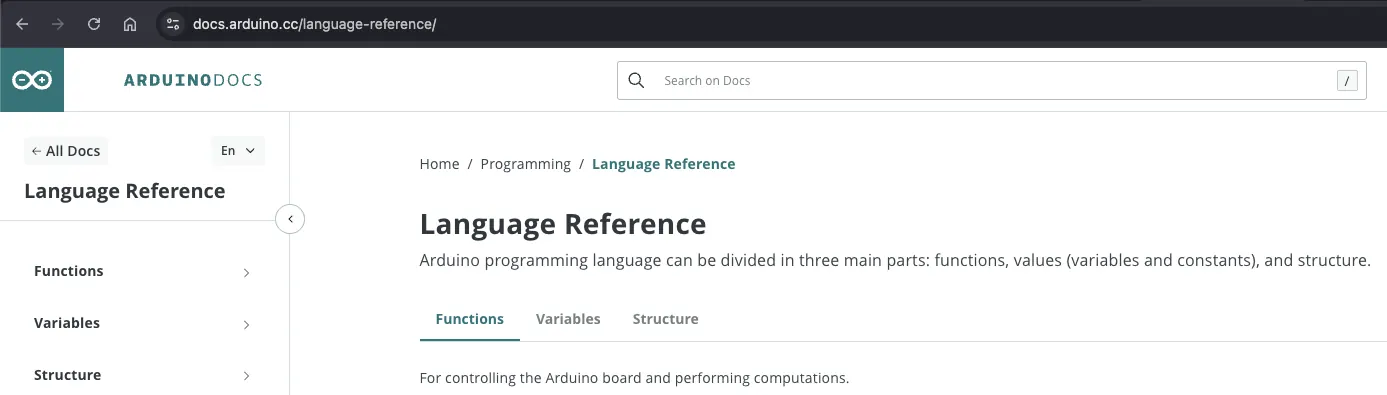1387x395 pixels.
Task: Click the Arduino infinity logo
Action: click(x=32, y=80)
